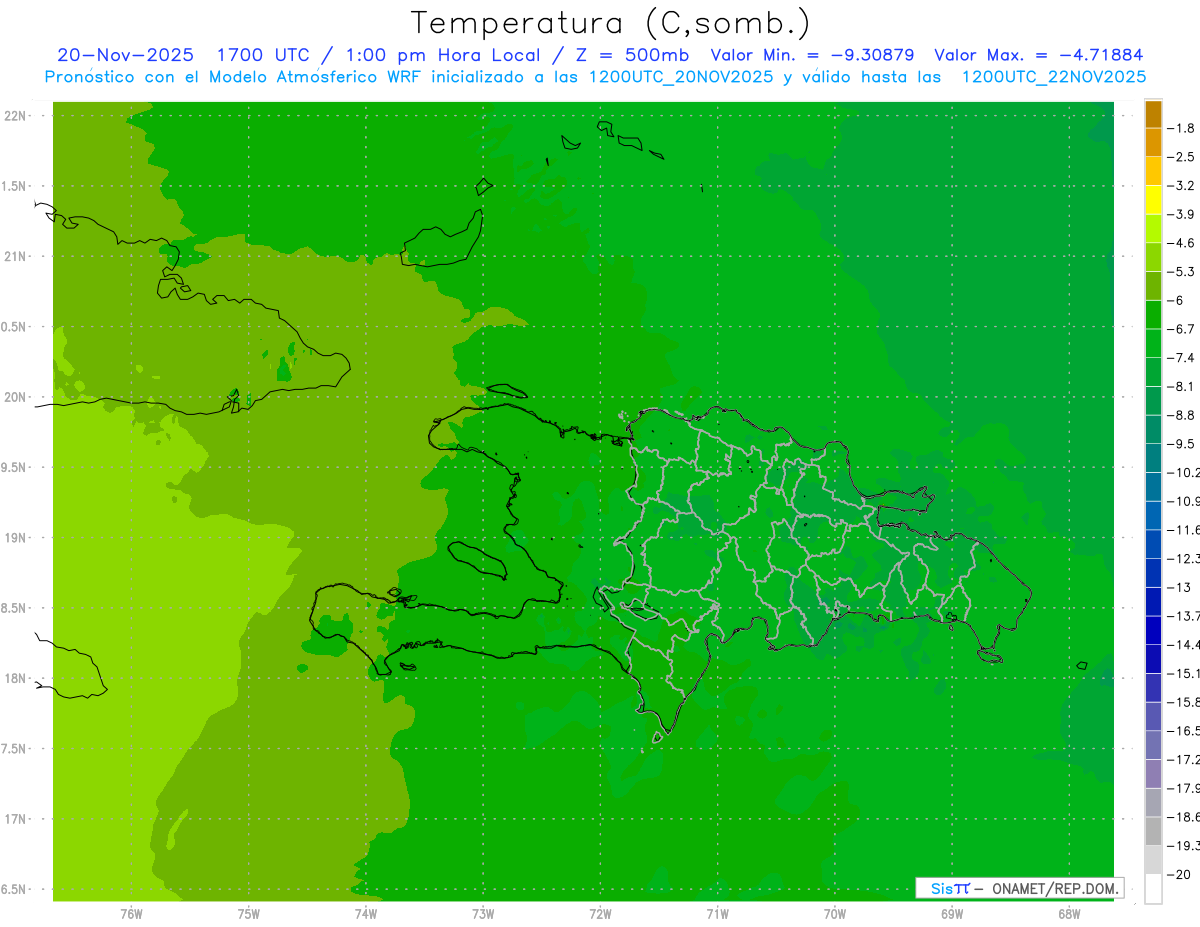Click the '-10.2' colorbar value
This screenshot has width=1200, height=927.
coord(1184,472)
